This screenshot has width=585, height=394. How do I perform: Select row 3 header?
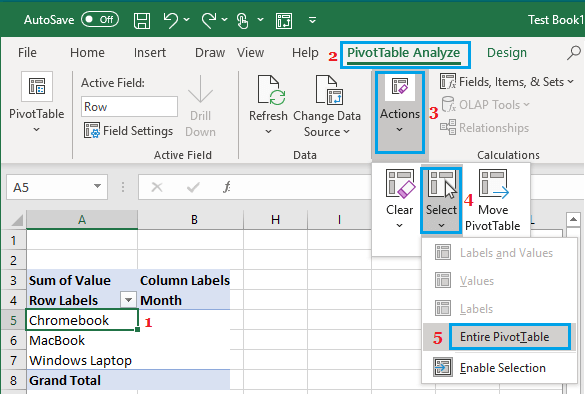click(x=13, y=280)
